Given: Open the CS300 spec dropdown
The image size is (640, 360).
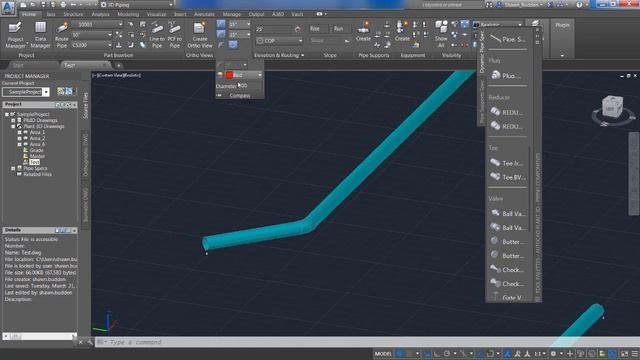Looking at the screenshot, I should [x=91, y=45].
